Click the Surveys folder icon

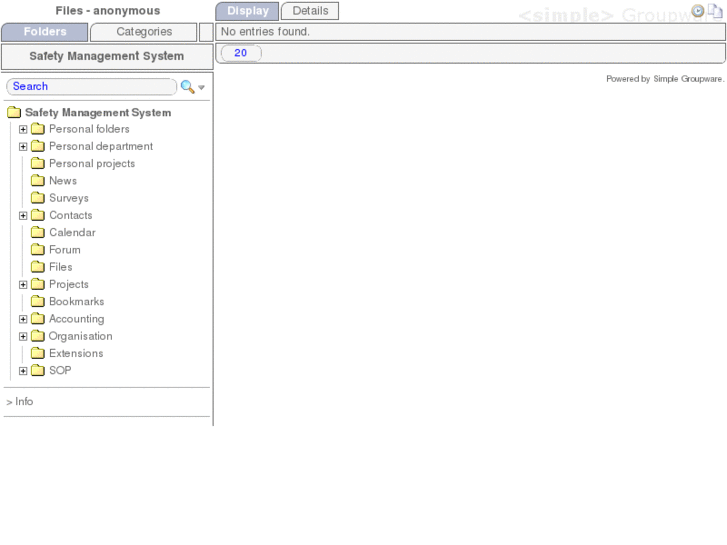click(38, 198)
